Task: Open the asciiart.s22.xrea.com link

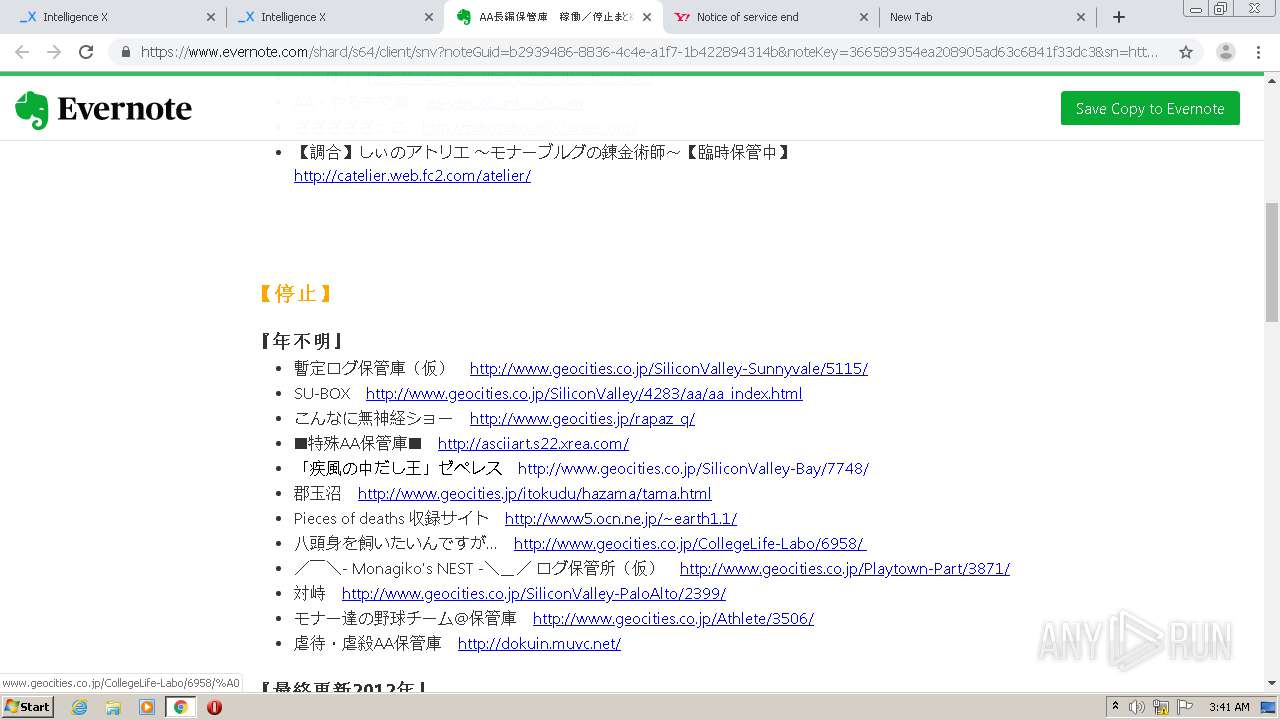Action: [x=533, y=443]
